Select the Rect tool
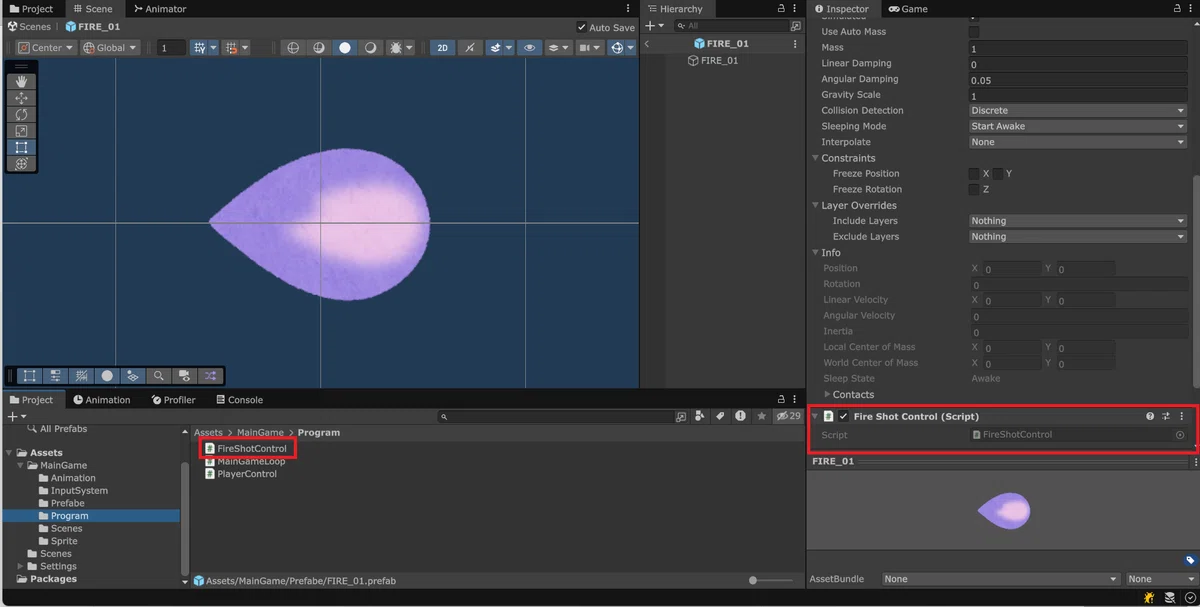Screen dimensions: 1200x607 tap(21, 147)
